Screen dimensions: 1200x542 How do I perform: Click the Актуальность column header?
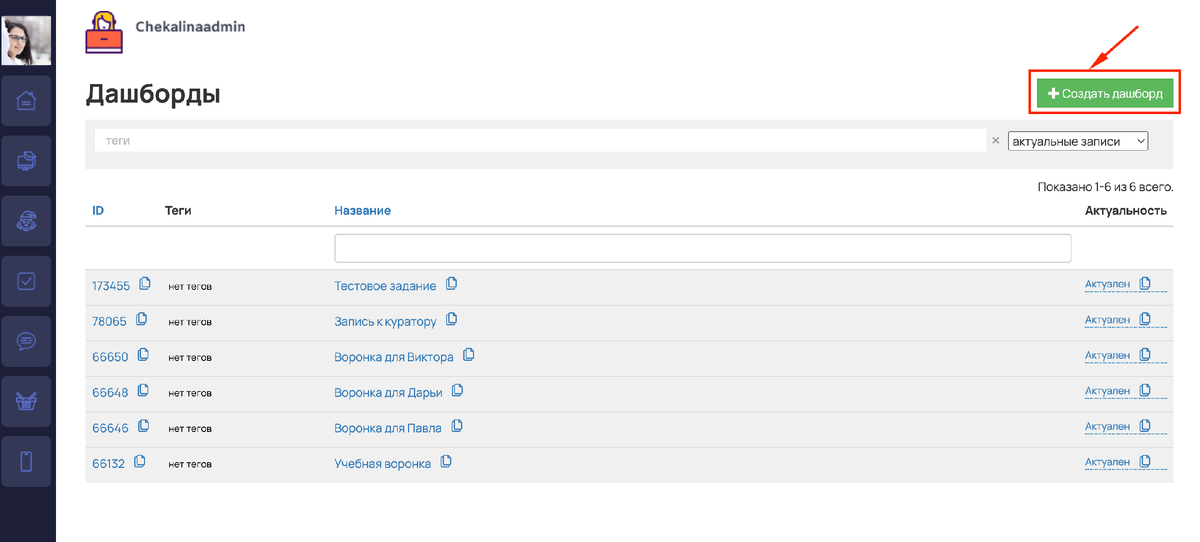tap(1126, 211)
